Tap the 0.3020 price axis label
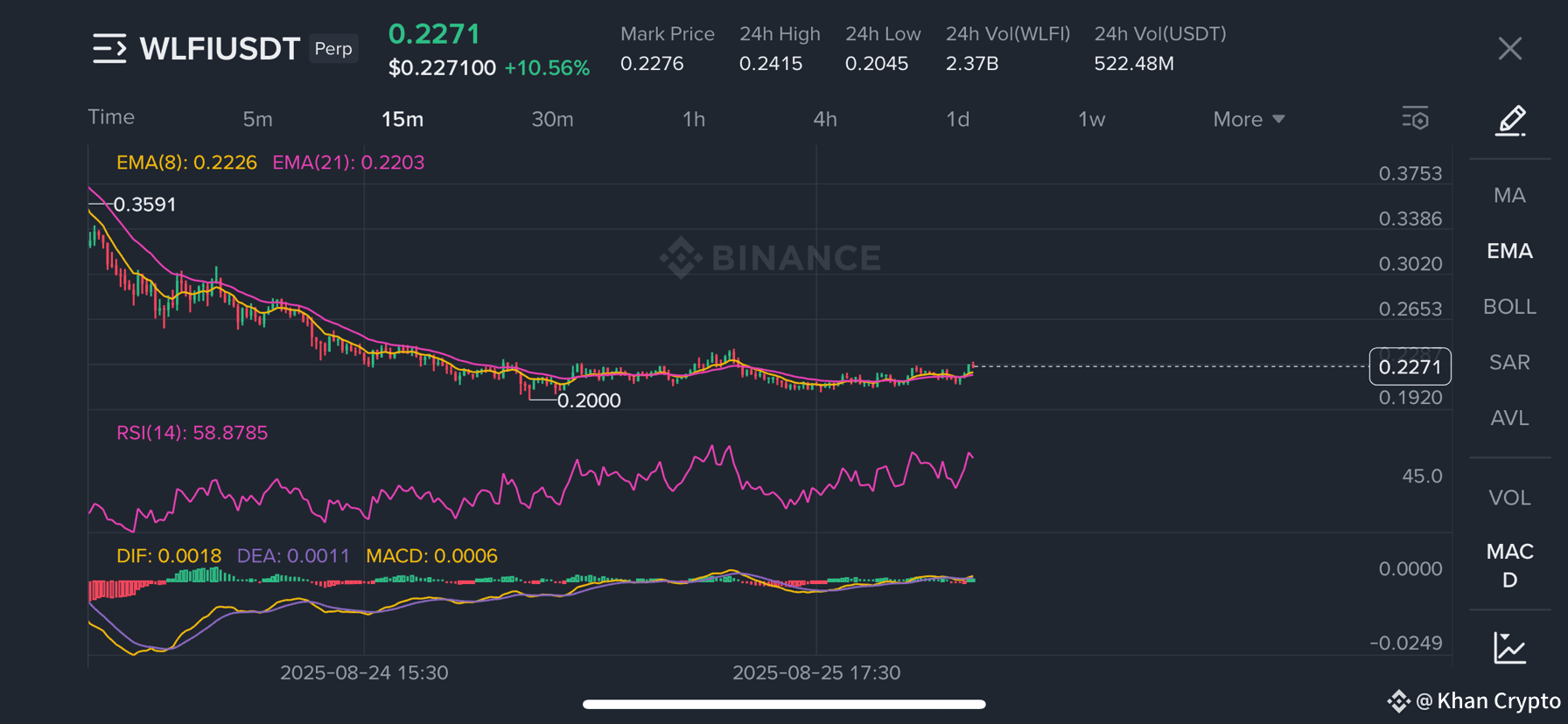Screen dimensions: 1568x724 coord(1410,264)
